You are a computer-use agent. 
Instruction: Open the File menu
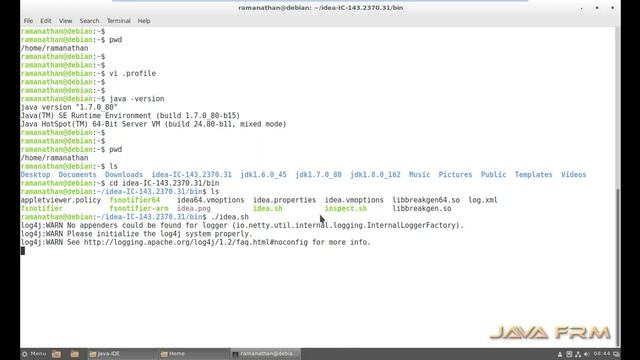28,21
